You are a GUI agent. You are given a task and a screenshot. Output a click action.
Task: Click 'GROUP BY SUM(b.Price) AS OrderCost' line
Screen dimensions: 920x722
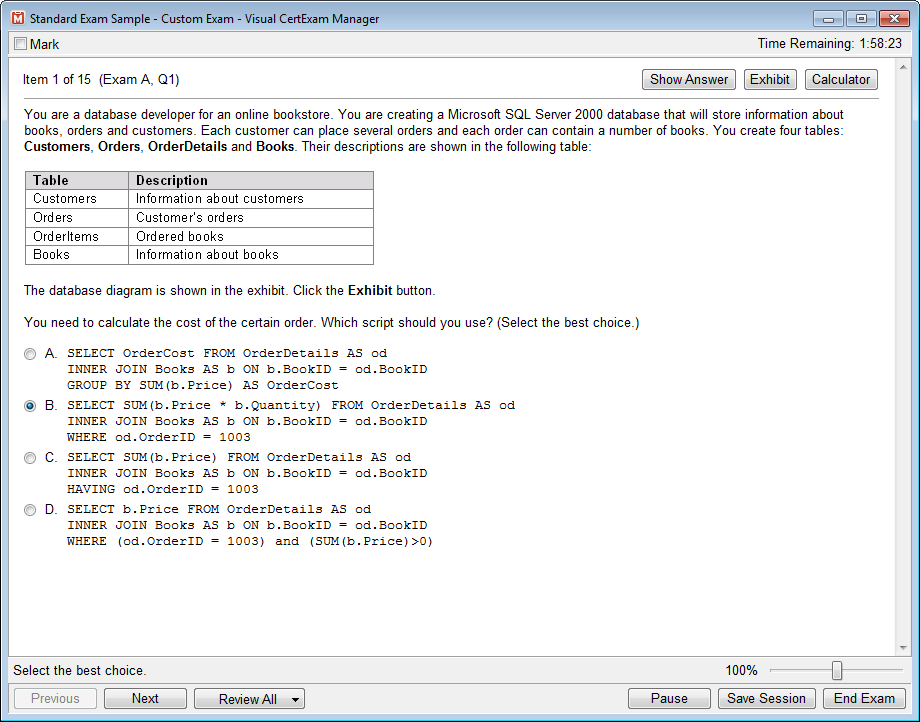[x=202, y=385]
